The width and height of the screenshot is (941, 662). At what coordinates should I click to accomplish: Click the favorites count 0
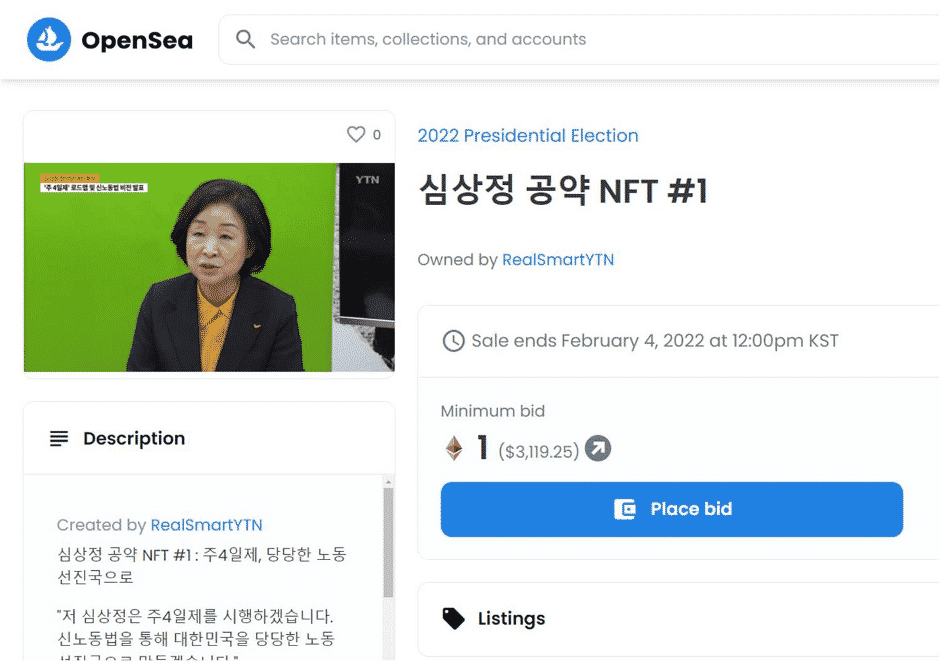(376, 135)
